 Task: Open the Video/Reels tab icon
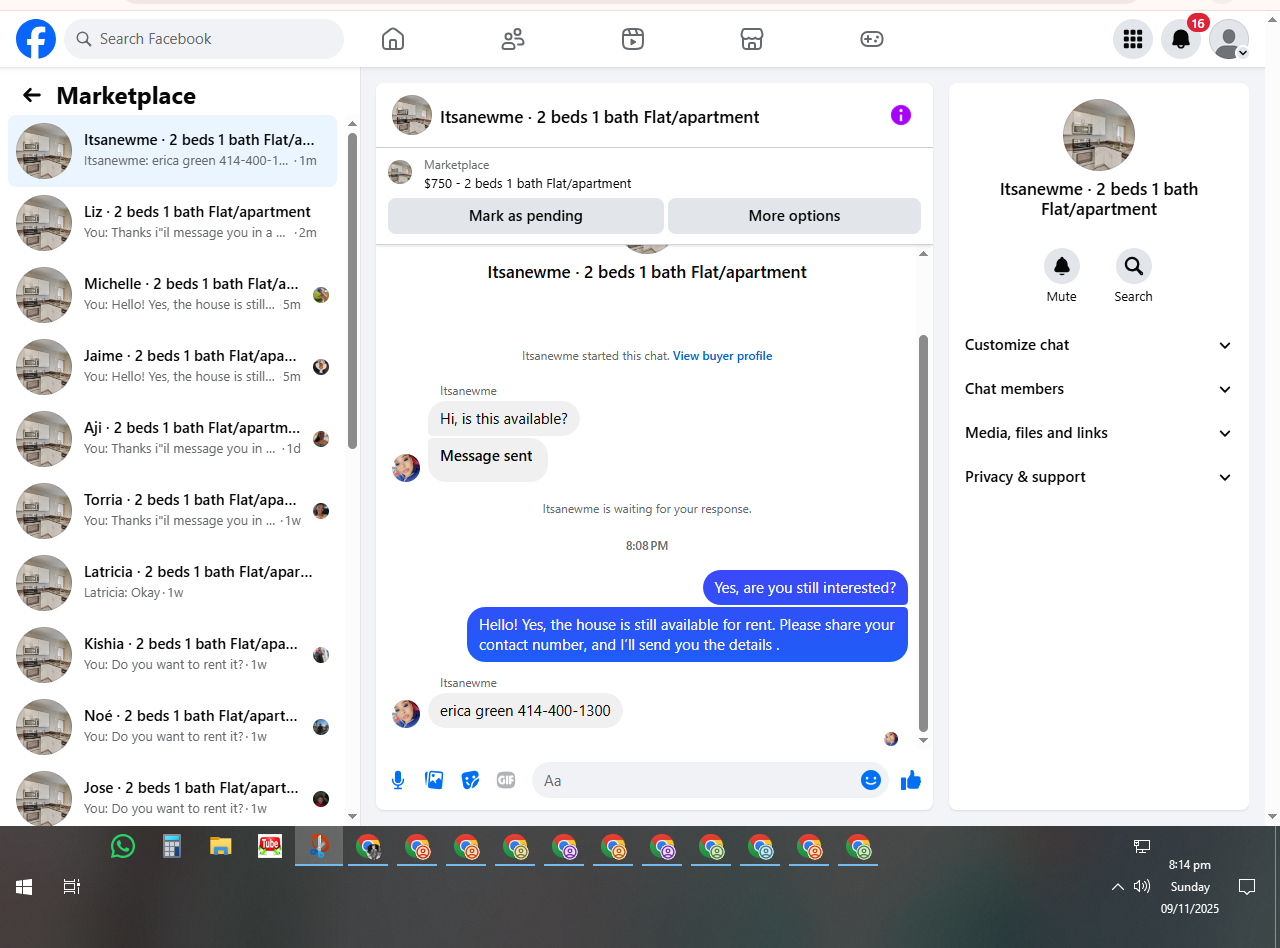(633, 39)
